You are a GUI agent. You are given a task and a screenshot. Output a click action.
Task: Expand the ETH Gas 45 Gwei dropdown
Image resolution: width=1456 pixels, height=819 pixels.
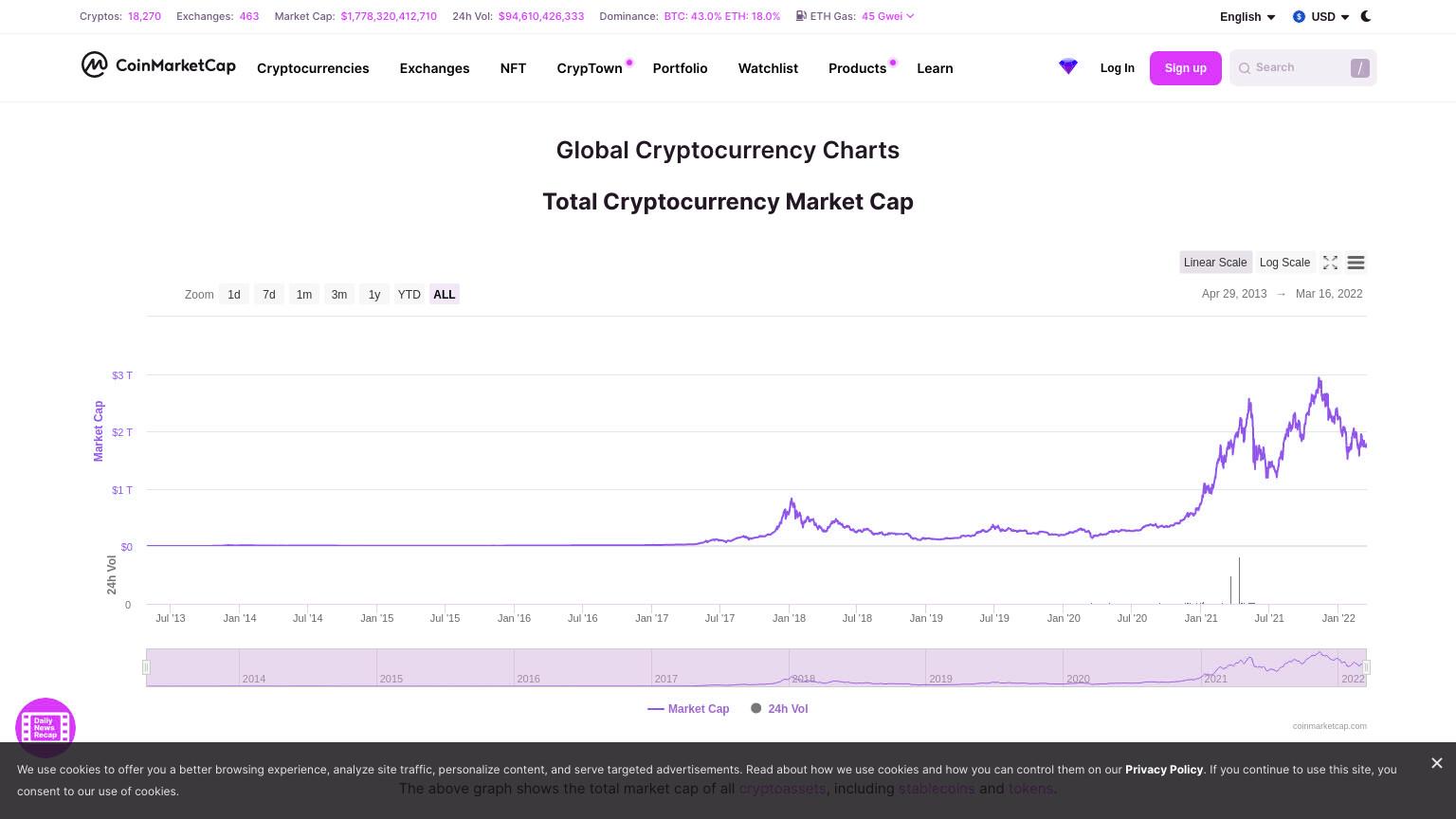(x=888, y=16)
